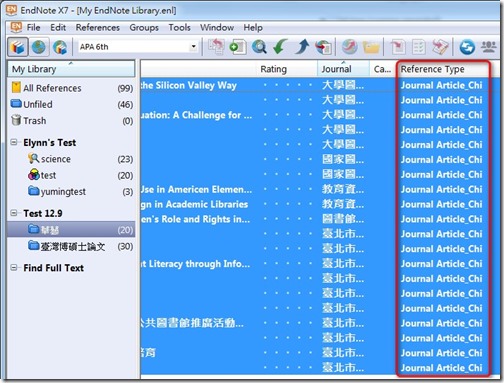Collapse the Elynn's Test group set
504x383 pixels.
coord(14,142)
